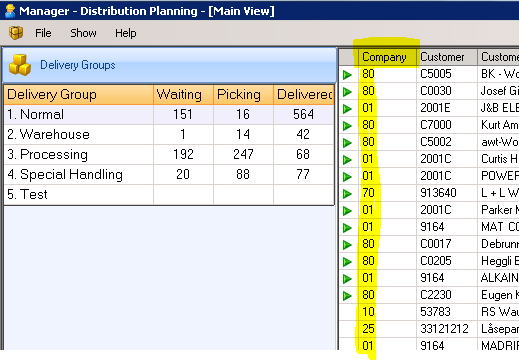
Task: Select customer cell 913640
Action: [x=447, y=193]
